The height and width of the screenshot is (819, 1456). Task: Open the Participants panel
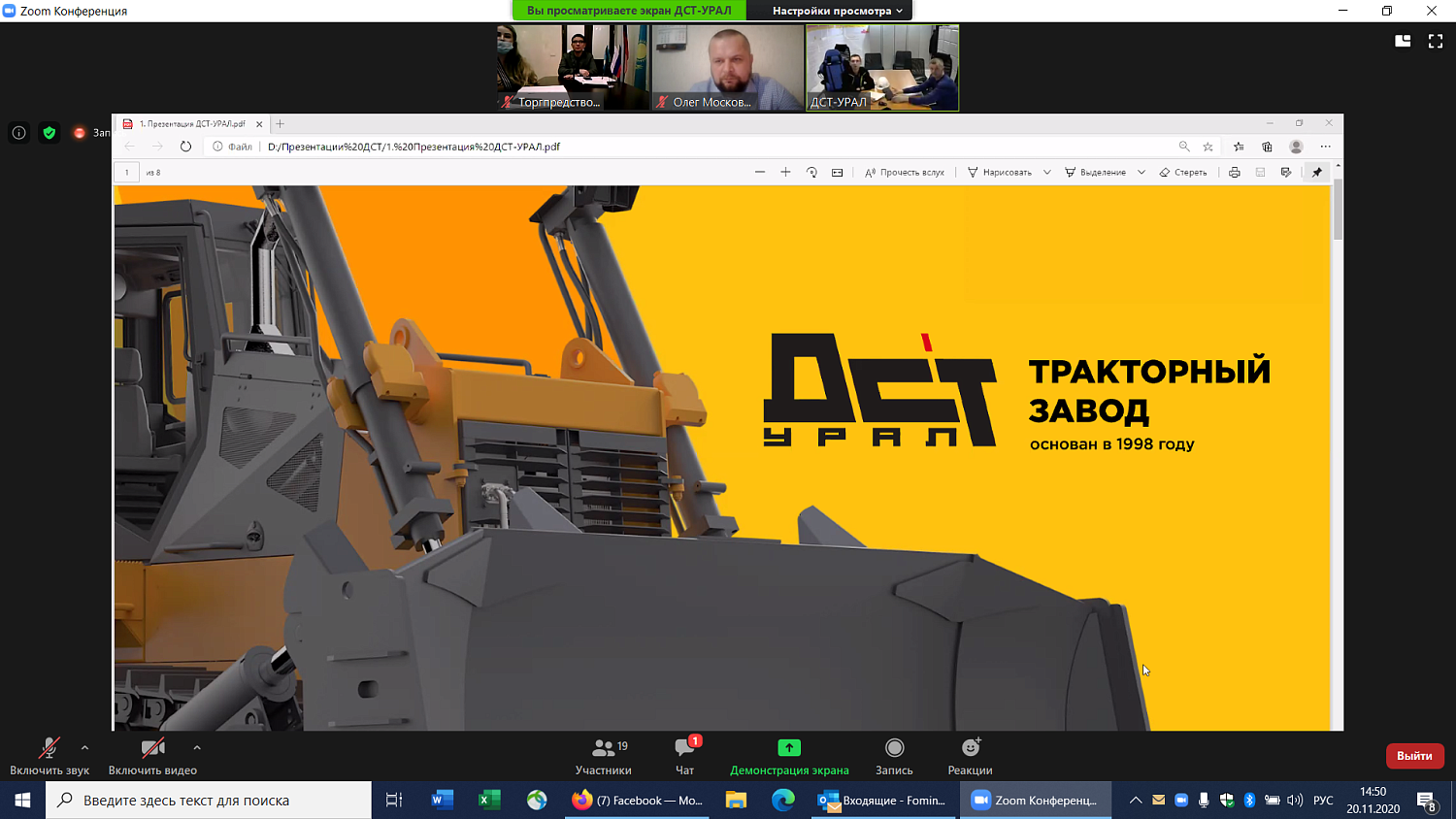603,756
